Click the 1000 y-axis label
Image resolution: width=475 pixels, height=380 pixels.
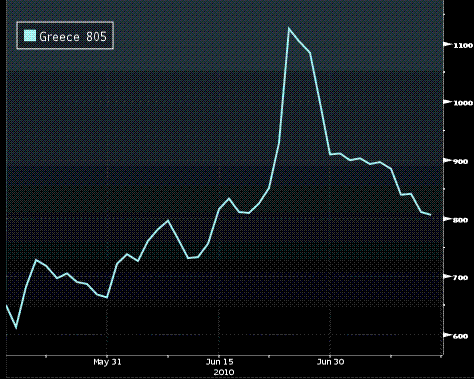463,103
